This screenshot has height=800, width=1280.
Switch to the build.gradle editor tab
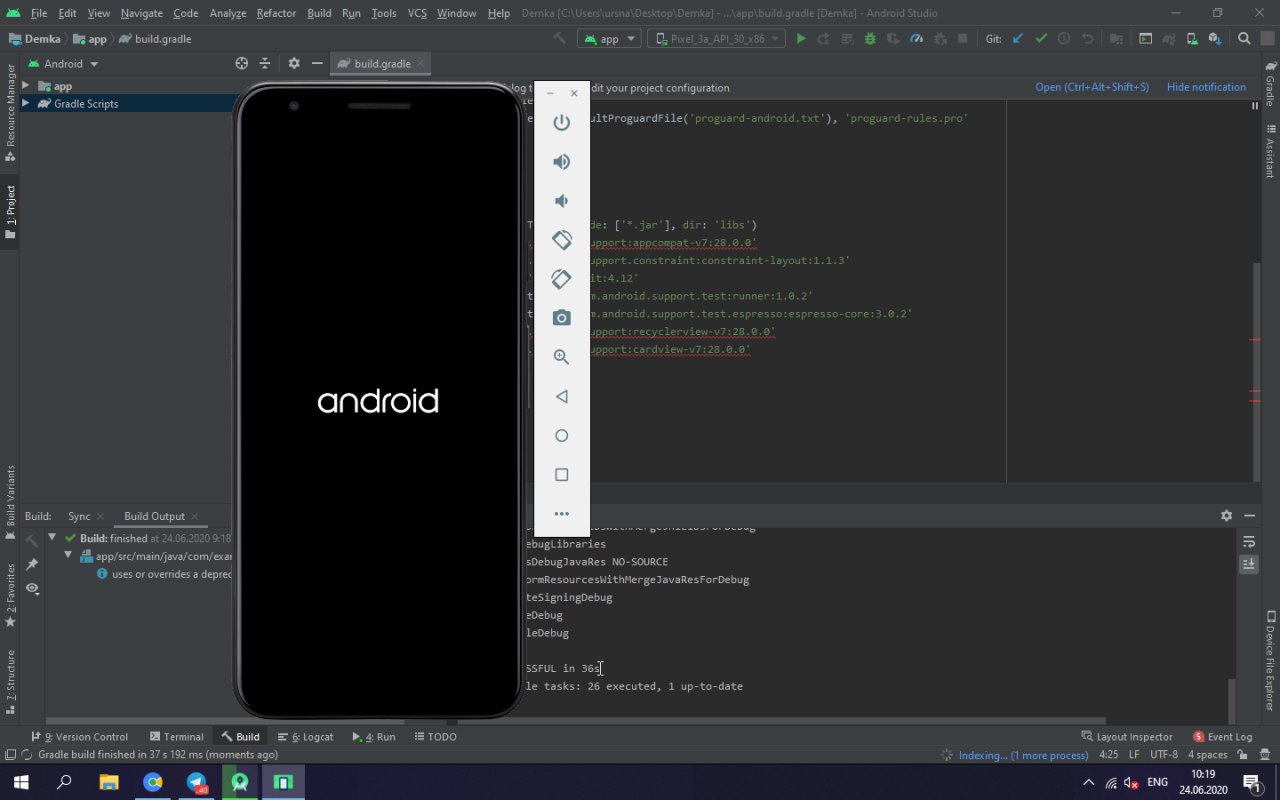pyautogui.click(x=381, y=63)
